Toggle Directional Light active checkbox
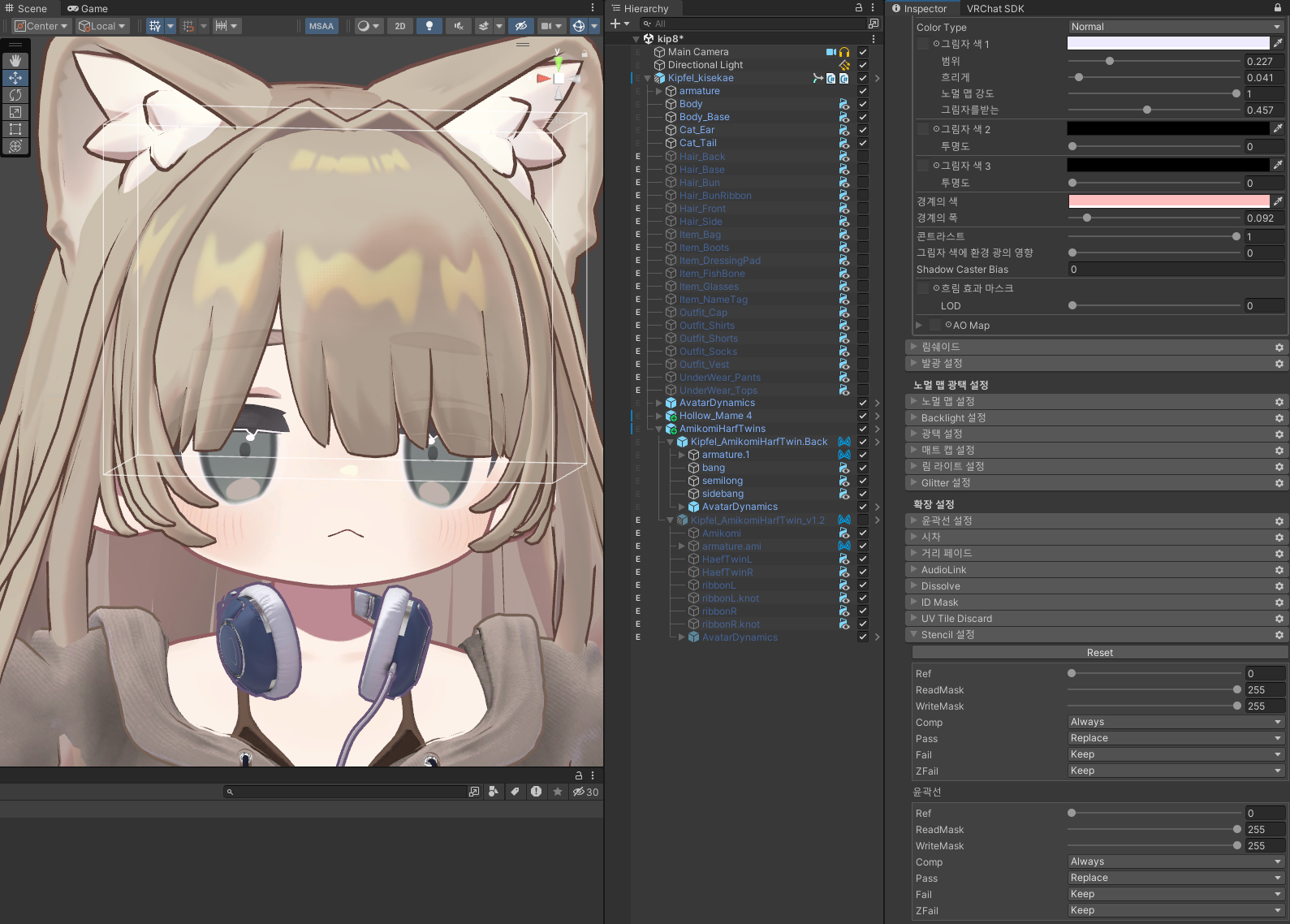Viewport: 1290px width, 924px height. tap(863, 65)
